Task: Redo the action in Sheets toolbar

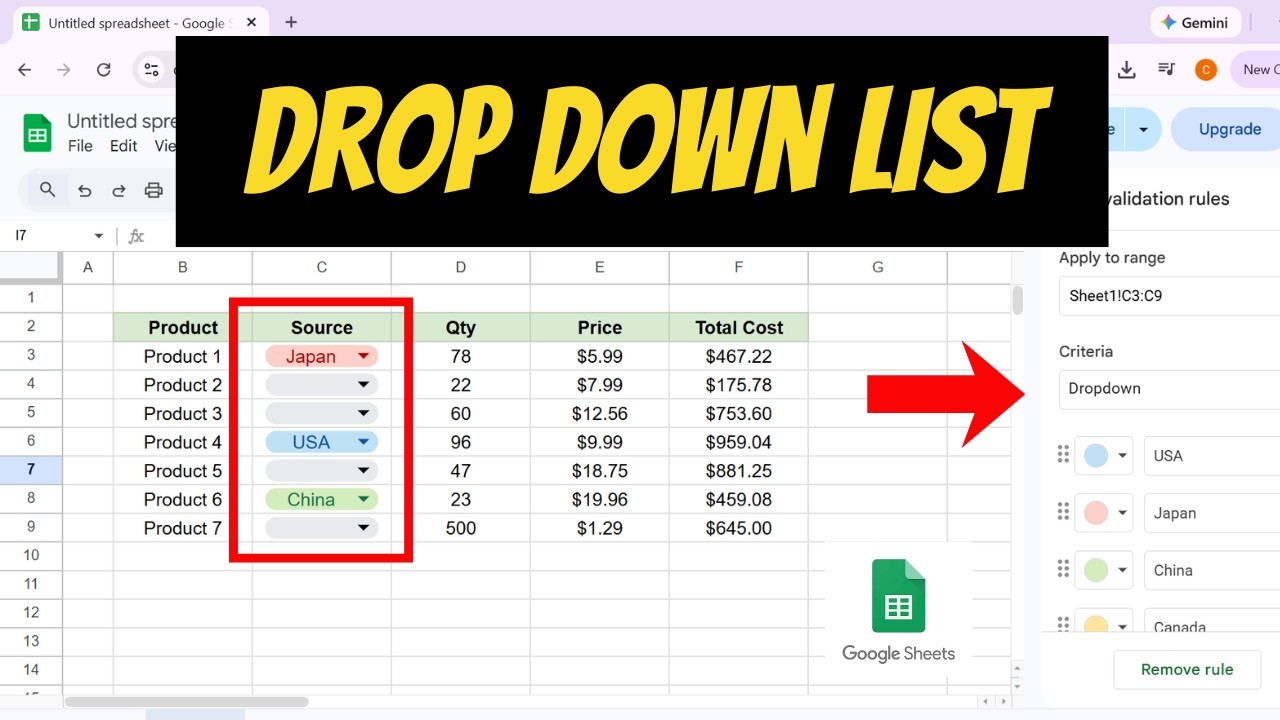Action: click(118, 190)
